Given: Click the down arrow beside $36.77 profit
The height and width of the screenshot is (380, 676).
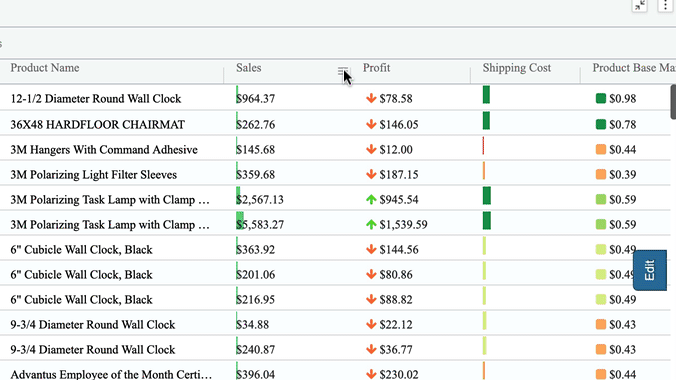Looking at the screenshot, I should (x=371, y=349).
